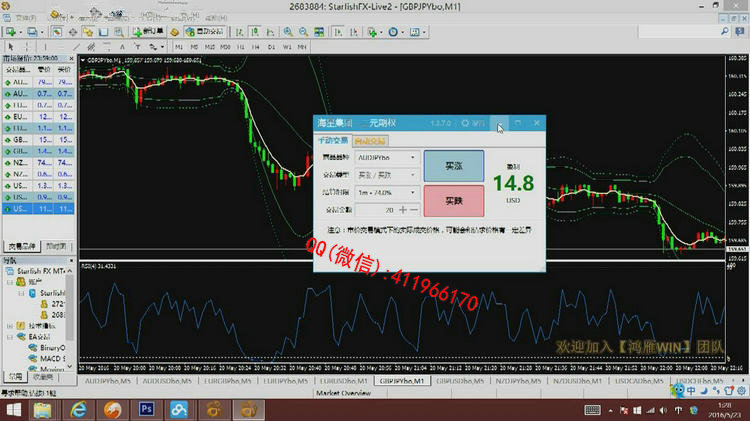
Task: Toggle the AutoTrading toolbar button
Action: [205, 32]
